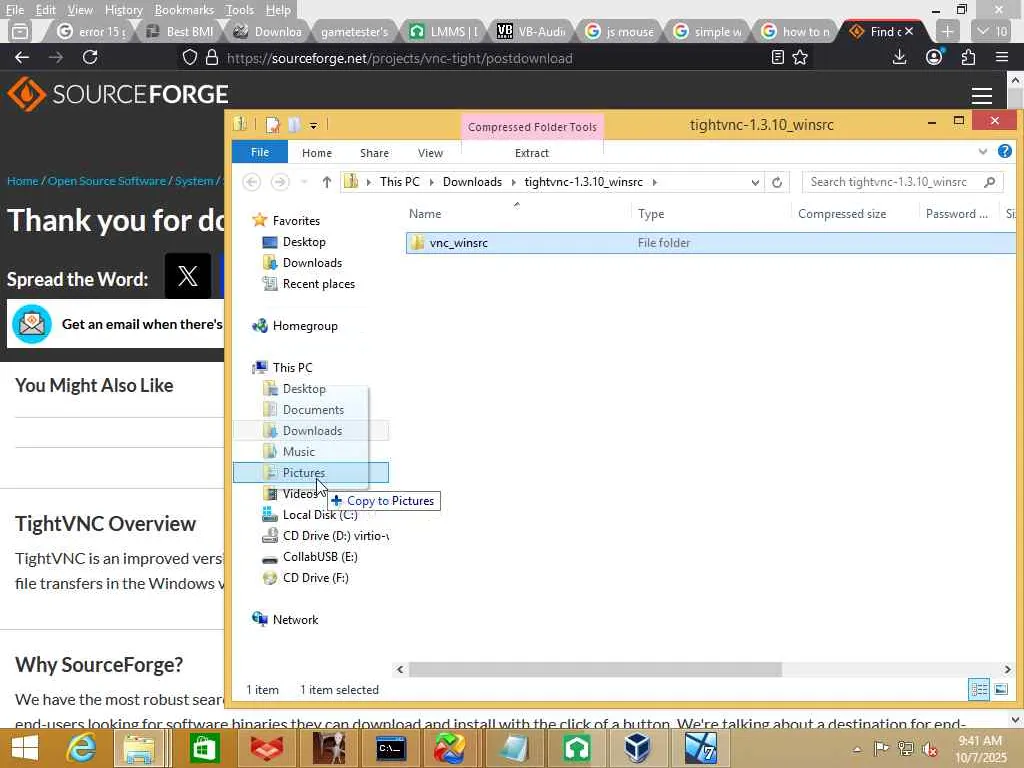The width and height of the screenshot is (1024, 768).
Task: Open address bar history dropdown in Explorer
Action: point(755,182)
